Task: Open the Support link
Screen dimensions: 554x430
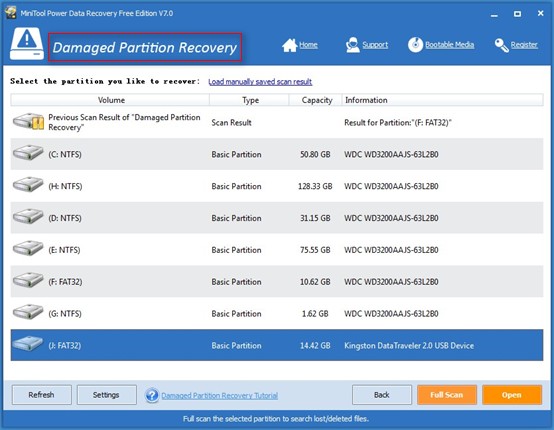Action: coord(375,45)
